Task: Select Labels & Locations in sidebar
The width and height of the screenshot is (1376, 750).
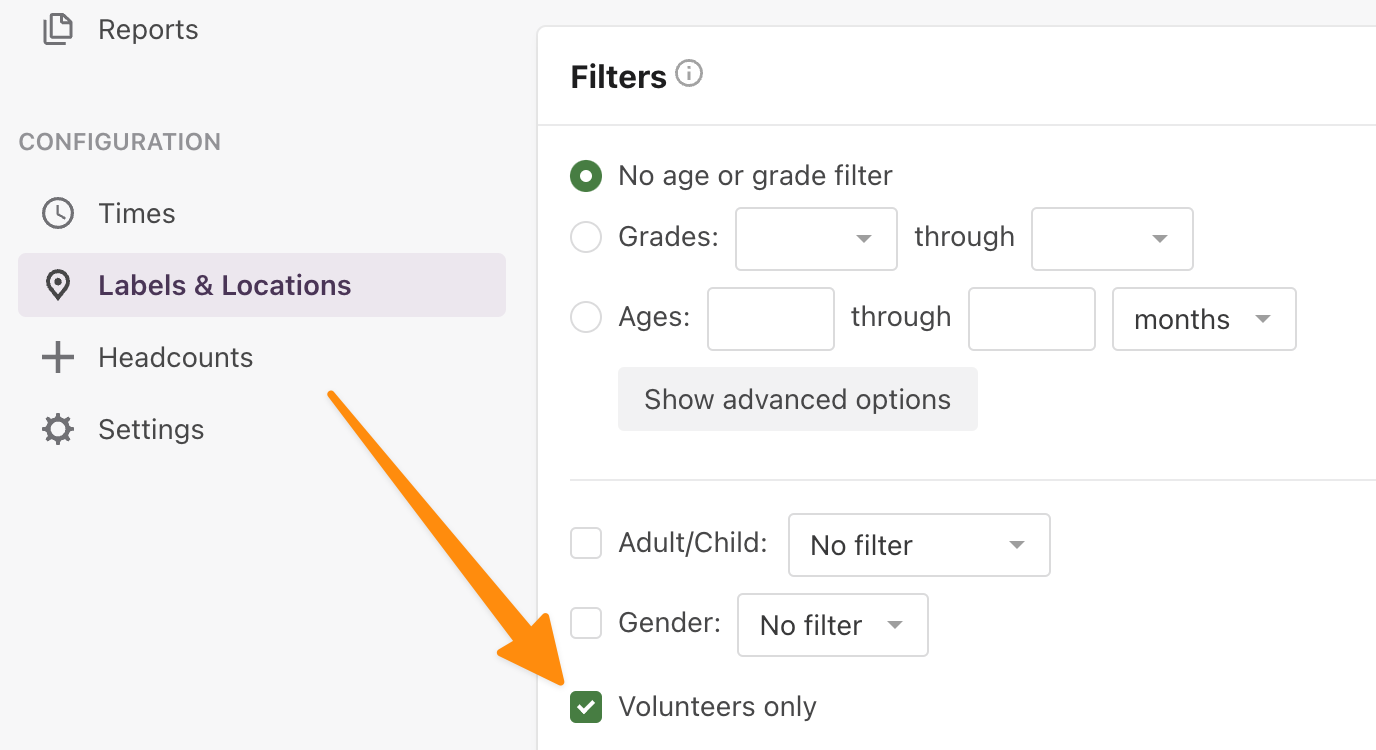Action: tap(262, 285)
